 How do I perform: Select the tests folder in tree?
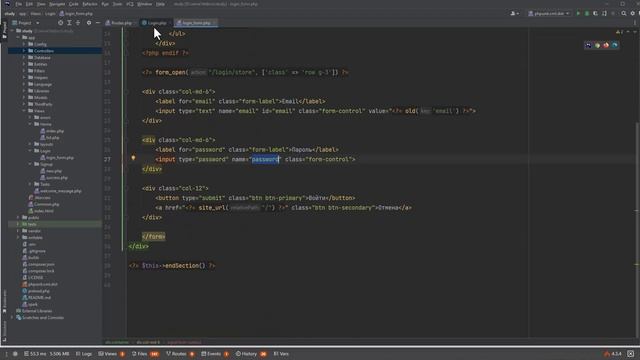(x=55, y=224)
